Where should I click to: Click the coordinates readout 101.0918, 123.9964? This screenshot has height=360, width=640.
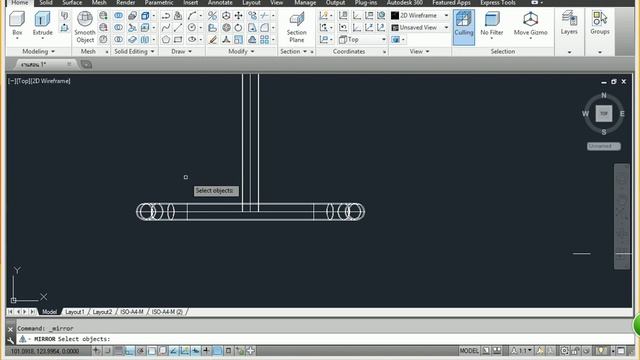coord(45,351)
